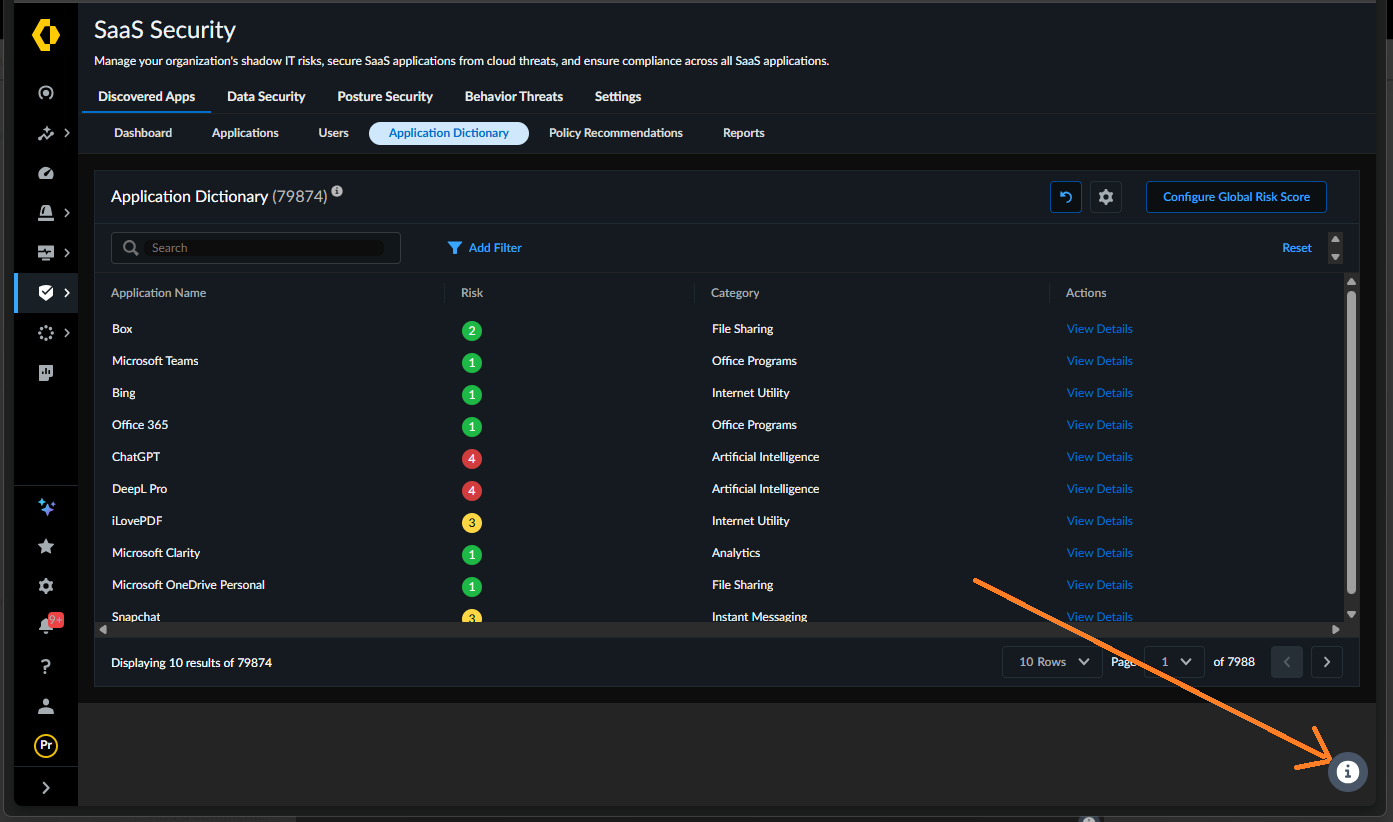
Task: Go to the Dashboard sub-tab
Action: tap(143, 133)
